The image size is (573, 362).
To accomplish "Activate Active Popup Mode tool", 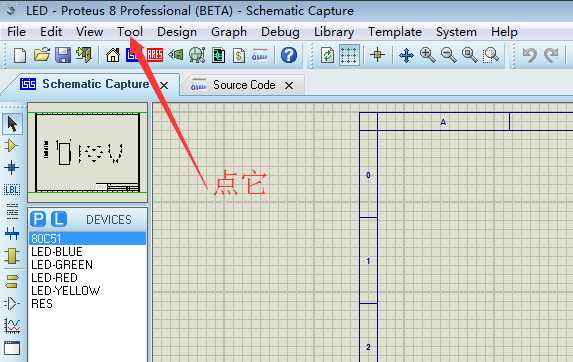I will (12, 348).
